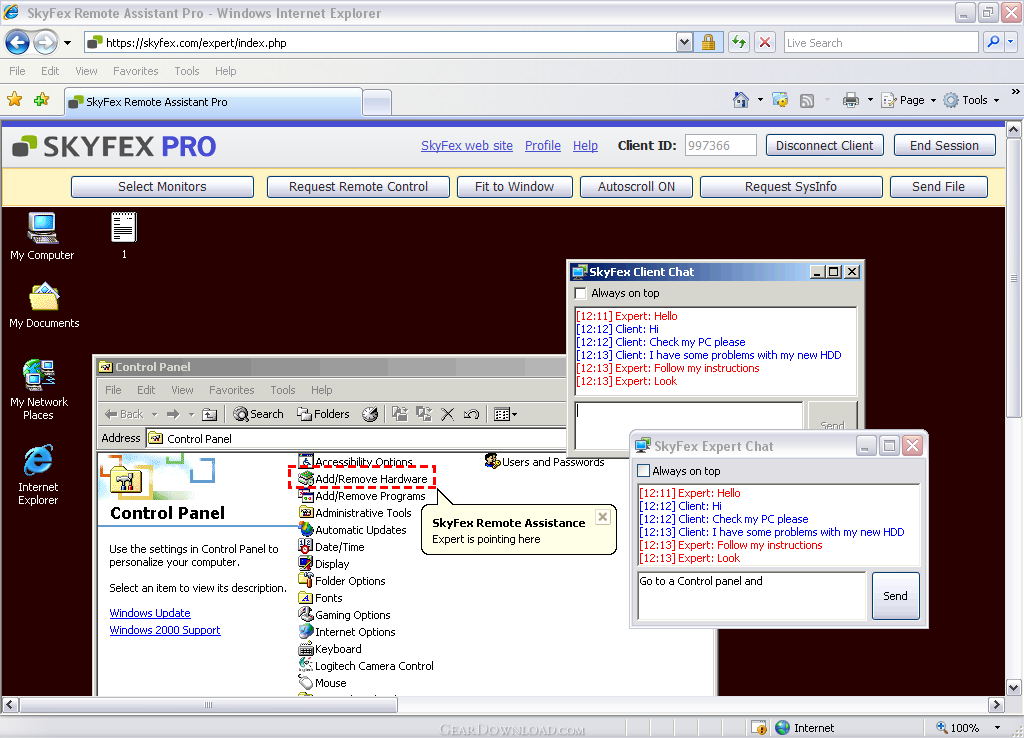Image resolution: width=1024 pixels, height=738 pixels.
Task: Click the Undo icon in Control Panel toolbar
Action: point(472,414)
